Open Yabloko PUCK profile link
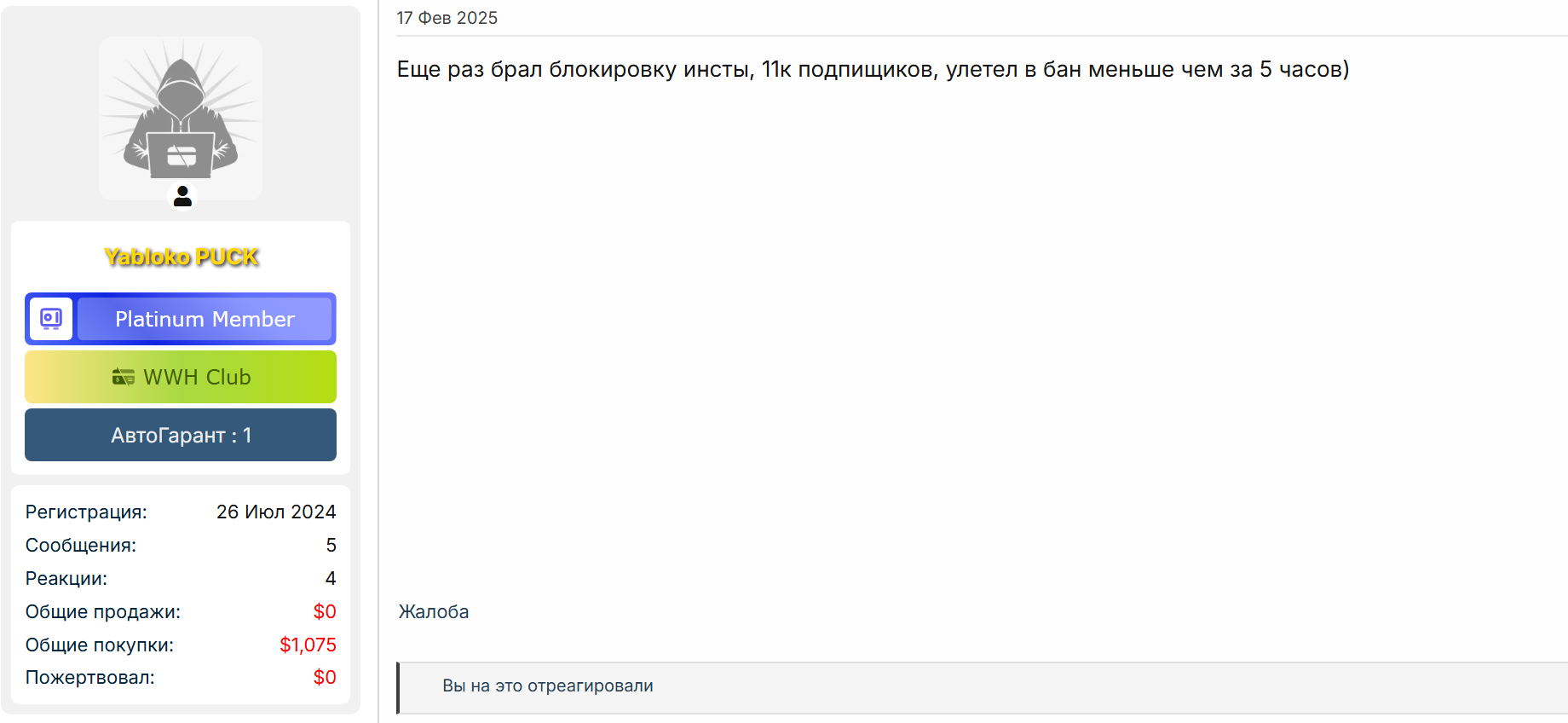 click(x=182, y=257)
